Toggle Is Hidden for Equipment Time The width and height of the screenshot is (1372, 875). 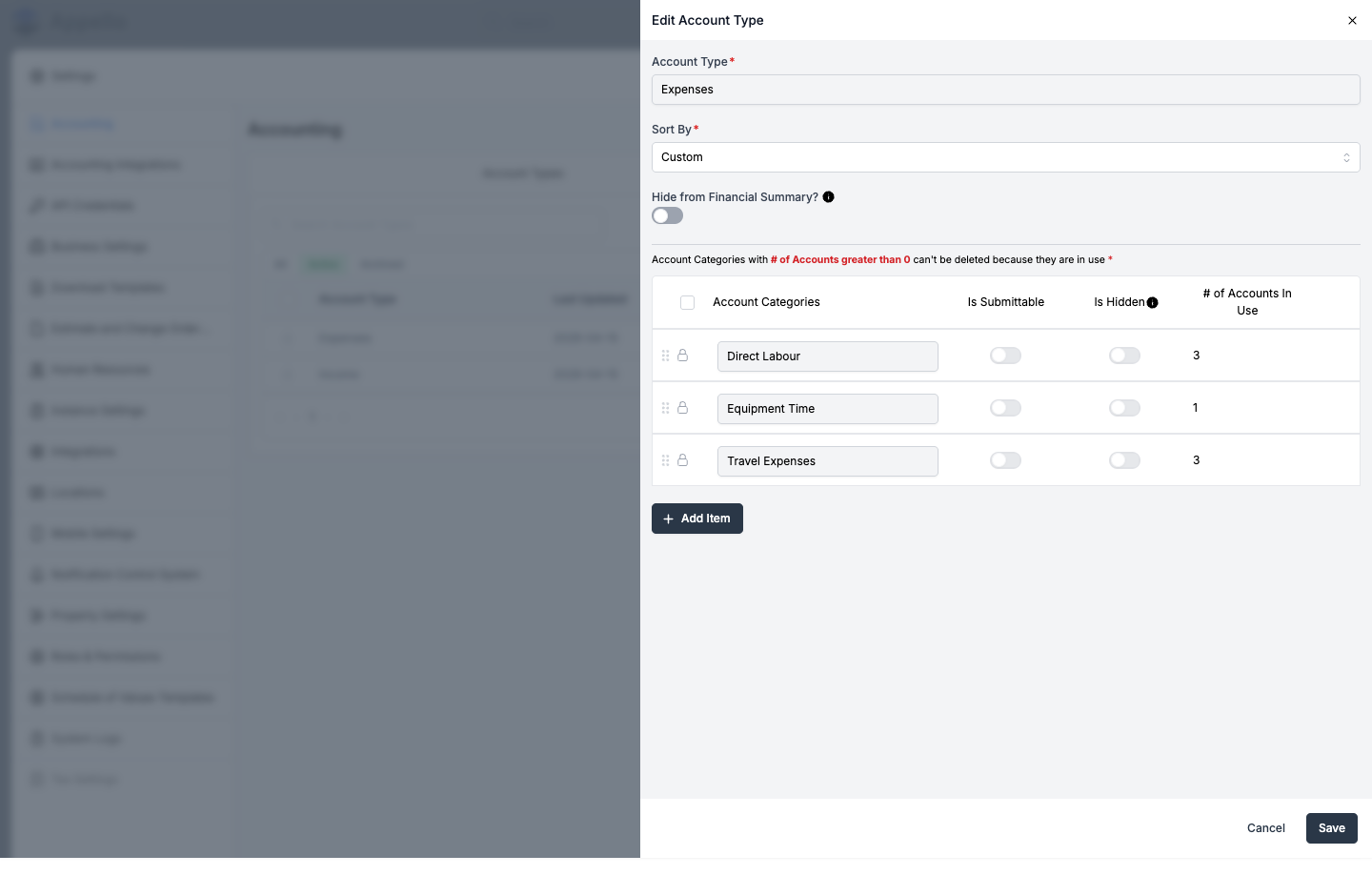[x=1124, y=408]
